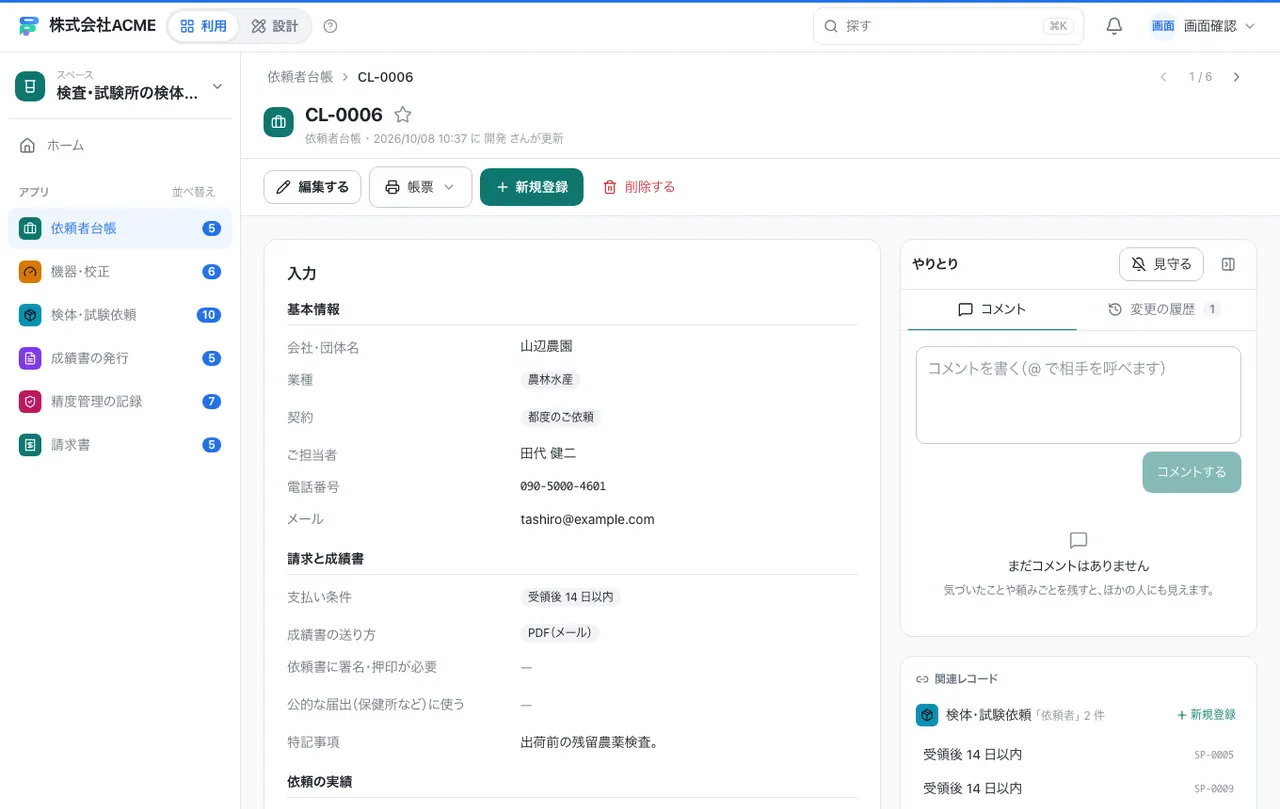Click the record header briefcase icon
The width and height of the screenshot is (1280, 809).
[279, 122]
